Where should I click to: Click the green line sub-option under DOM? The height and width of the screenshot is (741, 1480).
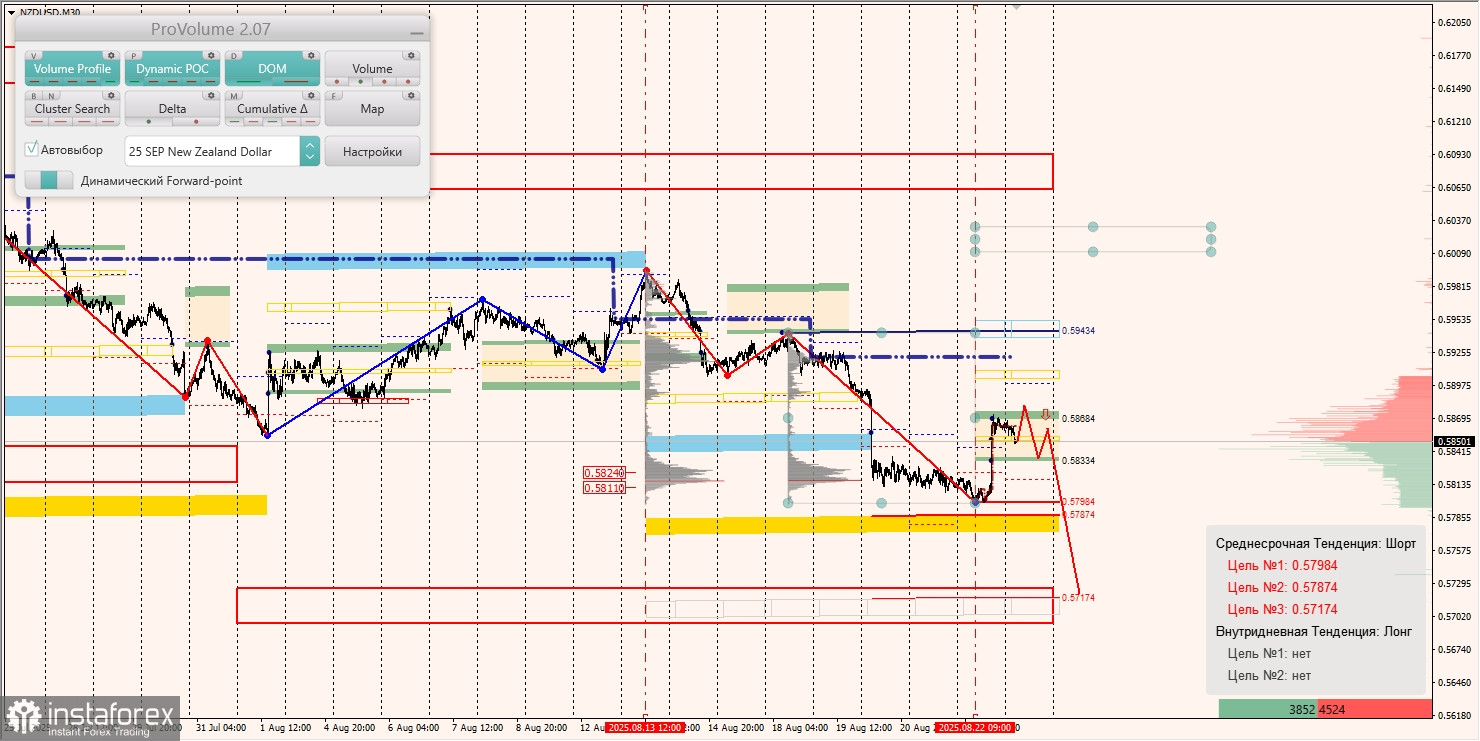click(248, 81)
